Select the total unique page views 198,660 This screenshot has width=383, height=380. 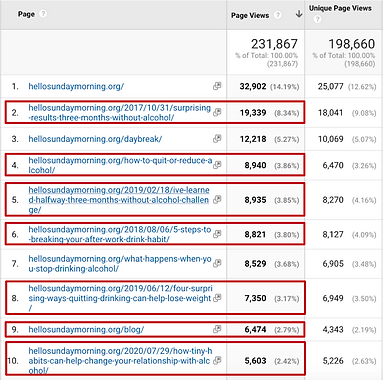352,44
